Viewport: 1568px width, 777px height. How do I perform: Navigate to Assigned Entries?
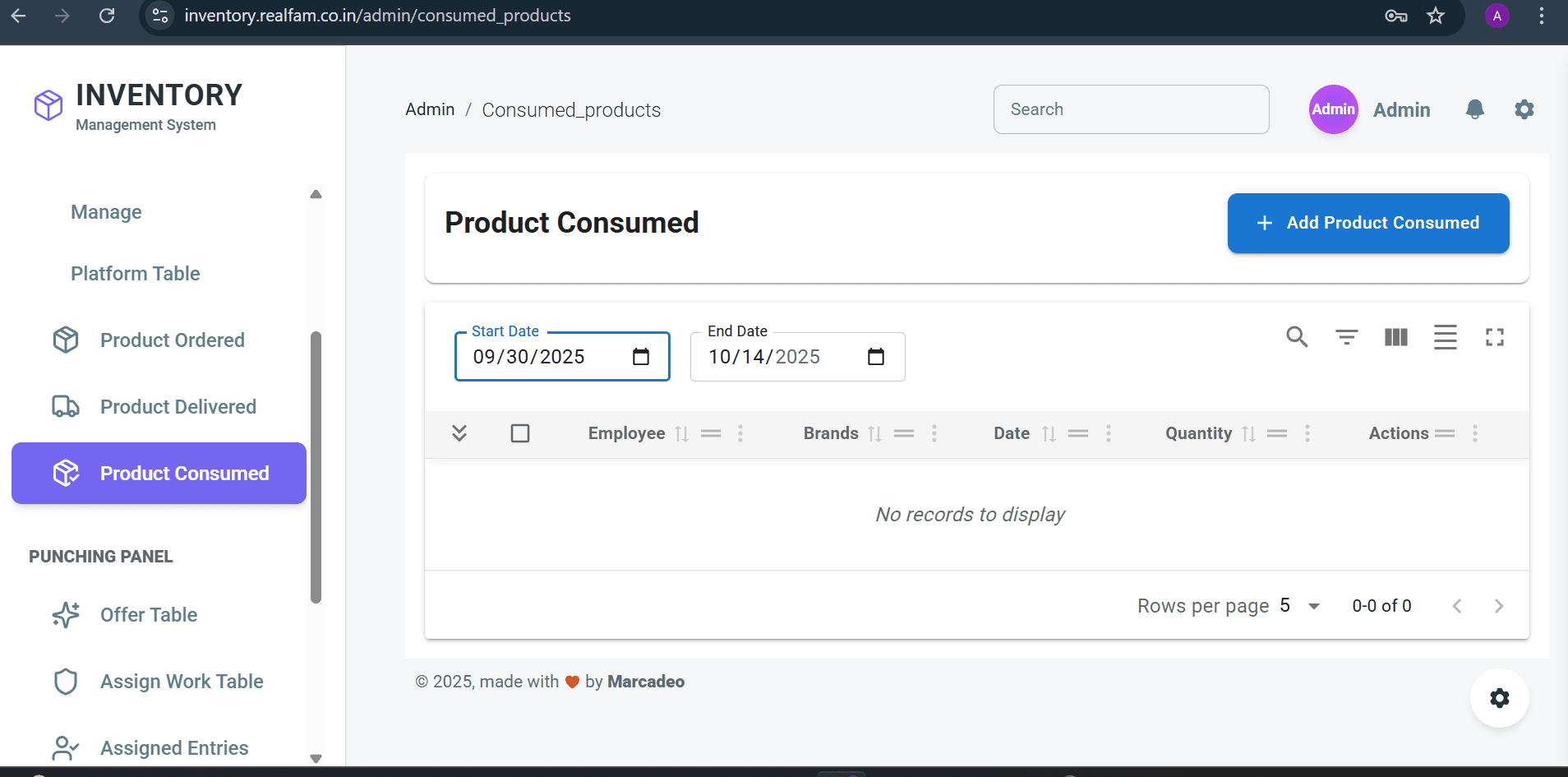coord(173,747)
